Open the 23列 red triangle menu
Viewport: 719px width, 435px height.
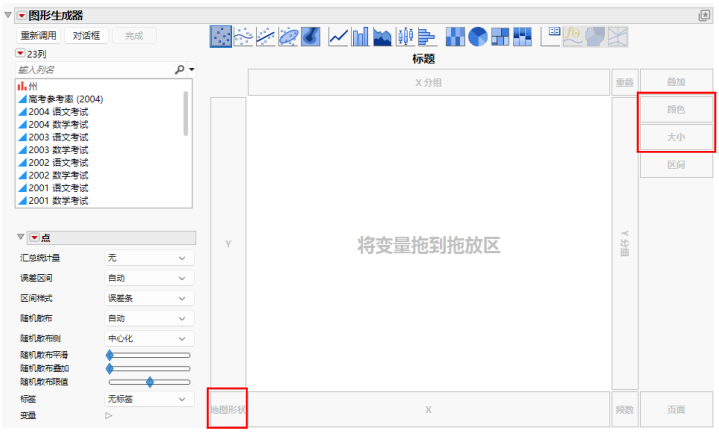(20, 53)
